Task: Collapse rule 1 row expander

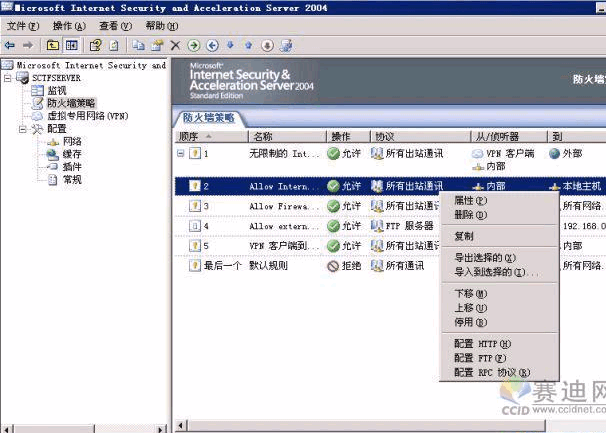Action: click(x=180, y=153)
